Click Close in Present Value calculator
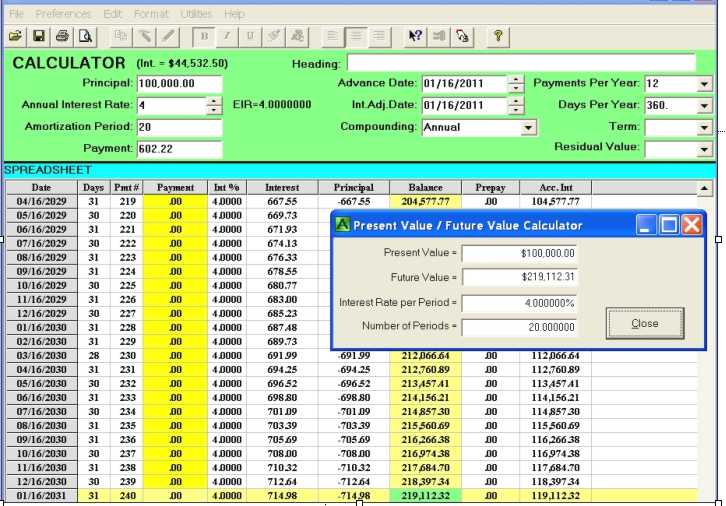The height and width of the screenshot is (506, 726). pyautogui.click(x=645, y=324)
